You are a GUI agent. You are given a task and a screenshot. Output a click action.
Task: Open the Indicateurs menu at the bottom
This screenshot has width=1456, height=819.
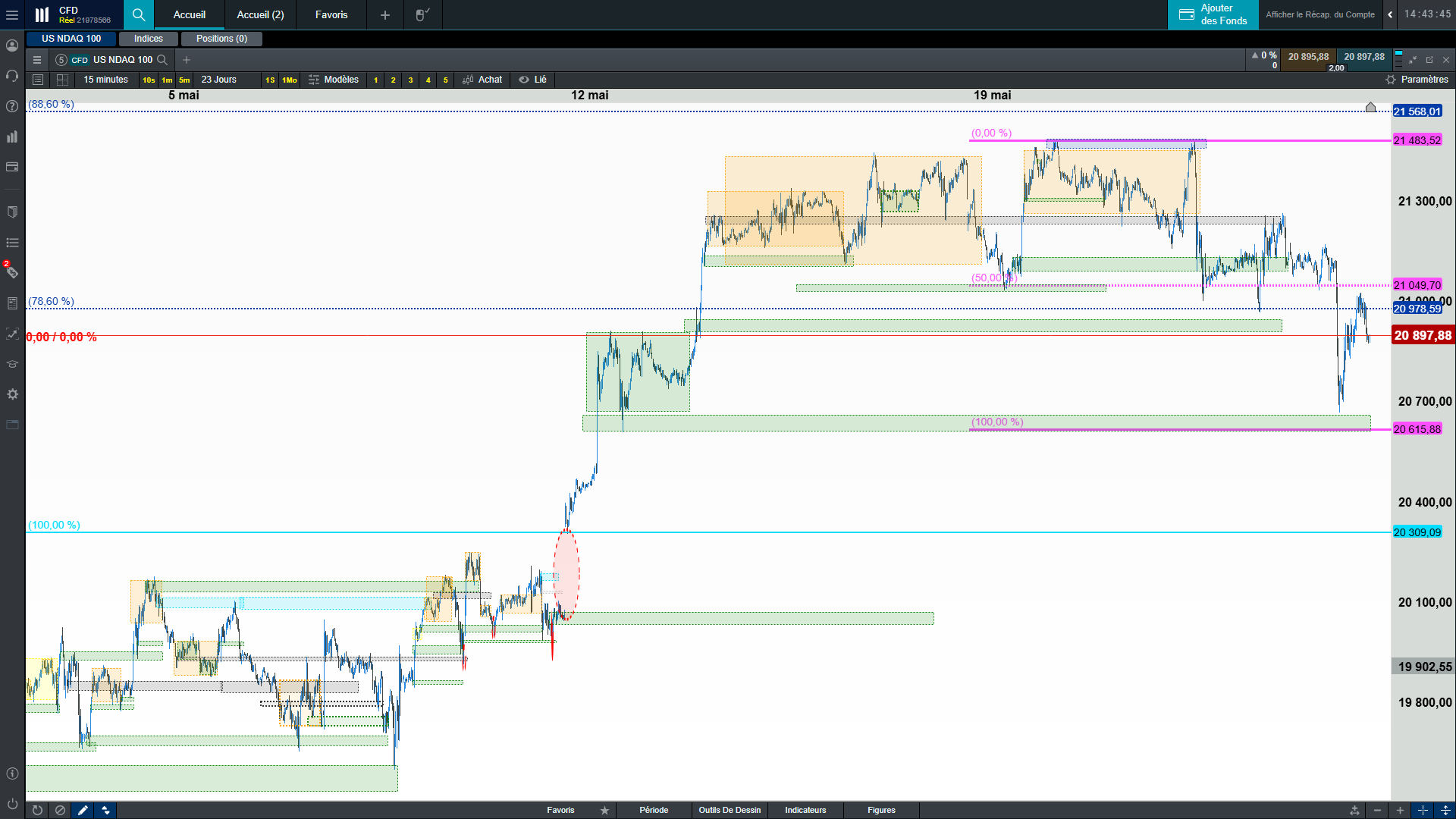(x=805, y=810)
